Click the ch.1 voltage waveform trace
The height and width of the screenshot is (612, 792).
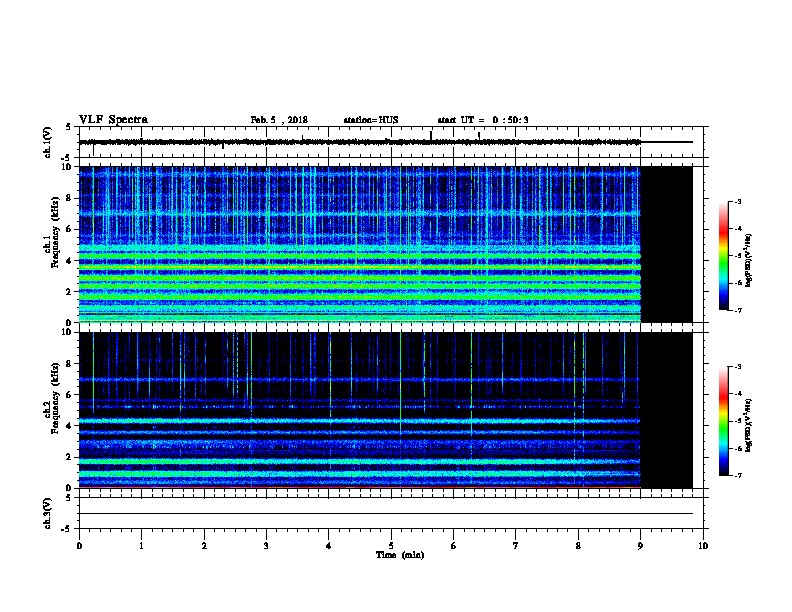pos(385,142)
